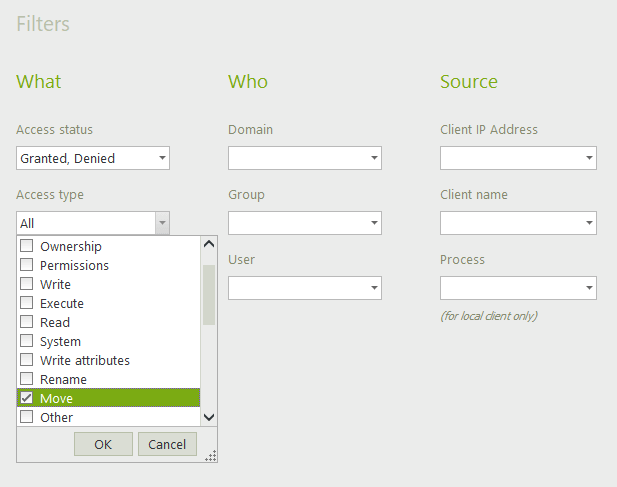This screenshot has height=487, width=617.
Task: Toggle the Read checkbox
Action: (x=27, y=322)
